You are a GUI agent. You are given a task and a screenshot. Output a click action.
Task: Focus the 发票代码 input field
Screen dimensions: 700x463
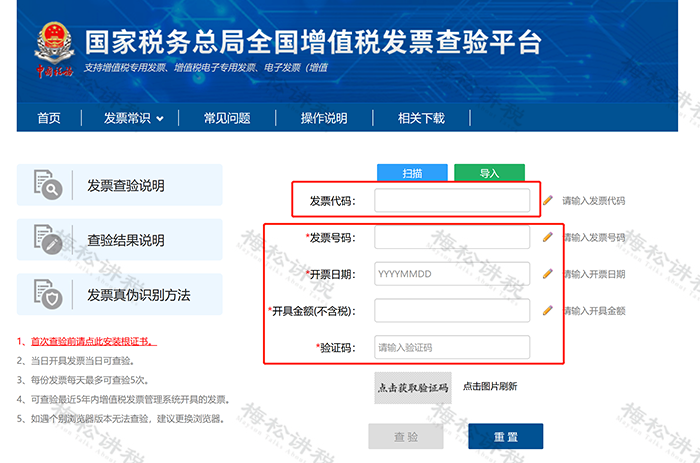click(452, 200)
